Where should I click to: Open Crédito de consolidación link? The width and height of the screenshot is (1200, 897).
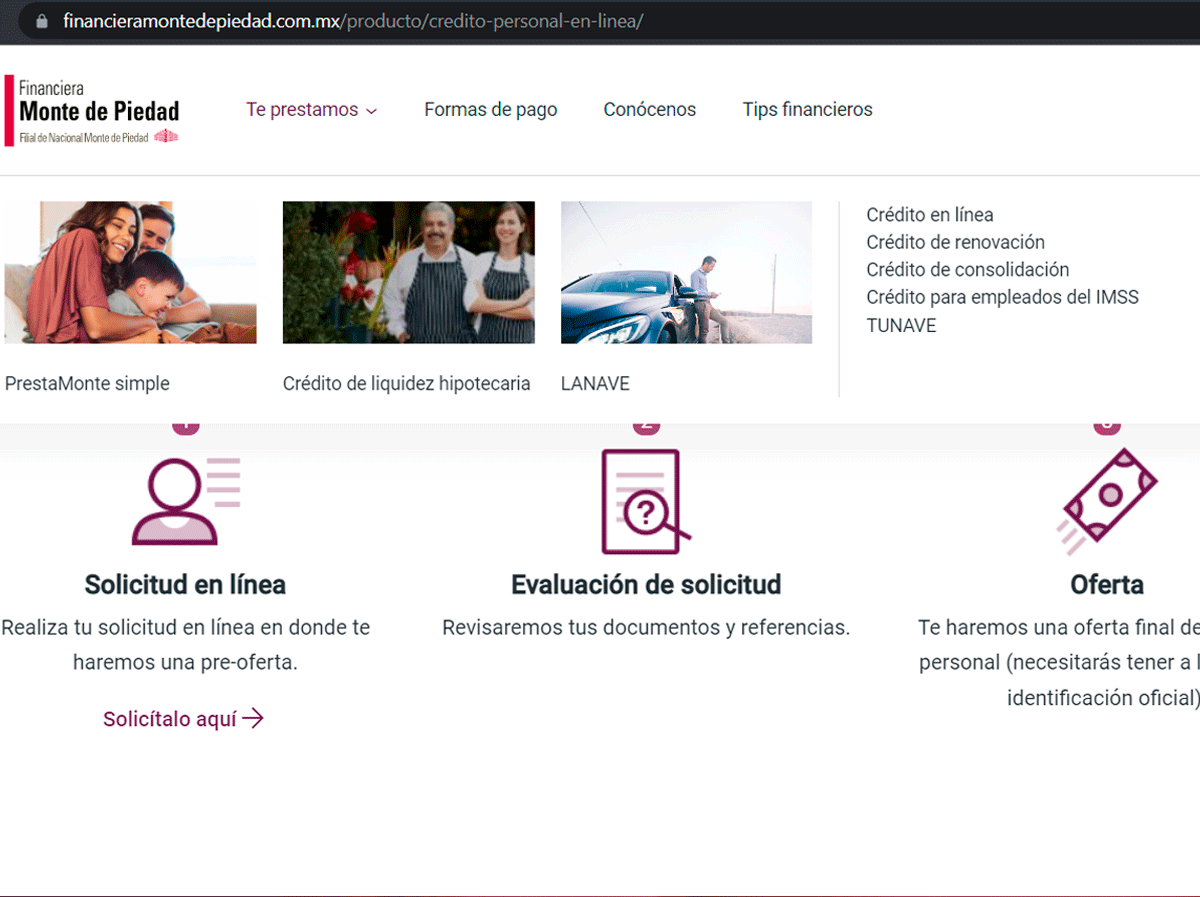(968, 270)
